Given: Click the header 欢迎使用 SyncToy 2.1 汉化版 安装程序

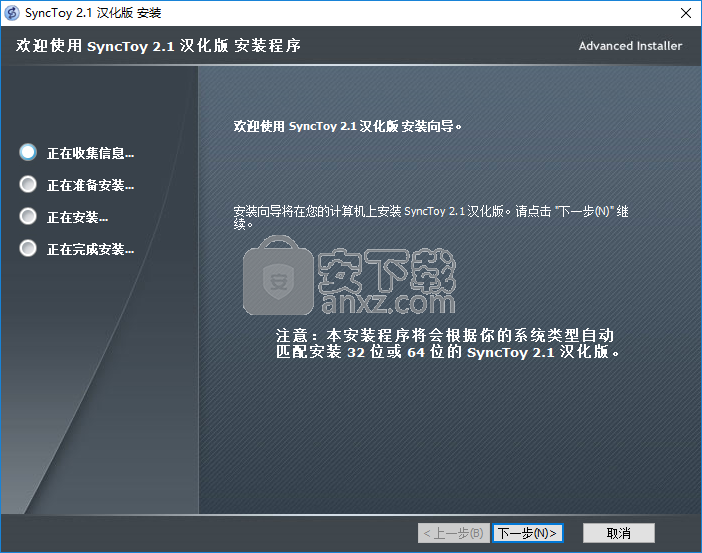Looking at the screenshot, I should click(x=158, y=46).
